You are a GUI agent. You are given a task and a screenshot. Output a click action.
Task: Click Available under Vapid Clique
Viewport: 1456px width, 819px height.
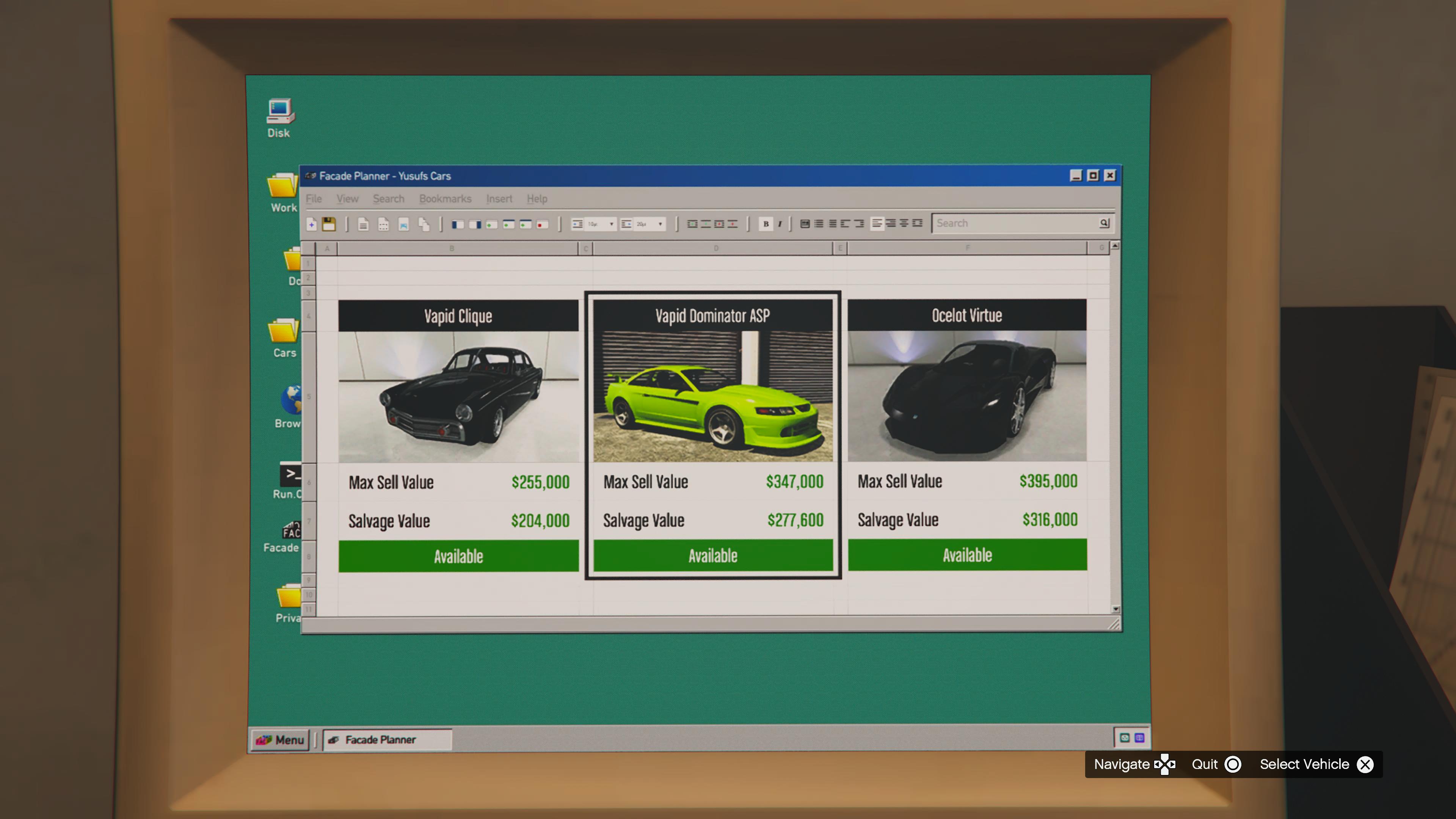point(458,556)
